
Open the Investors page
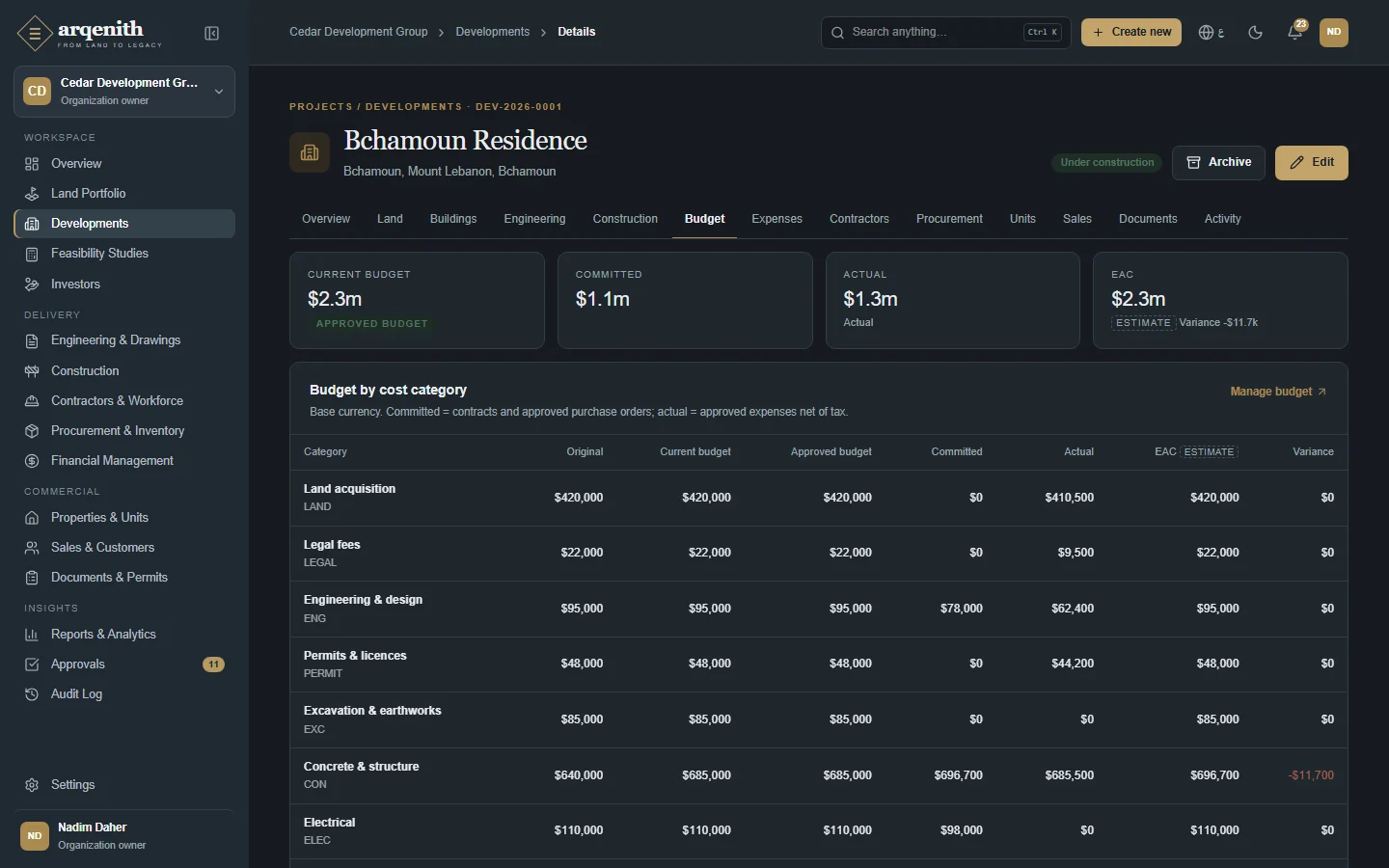point(124,285)
